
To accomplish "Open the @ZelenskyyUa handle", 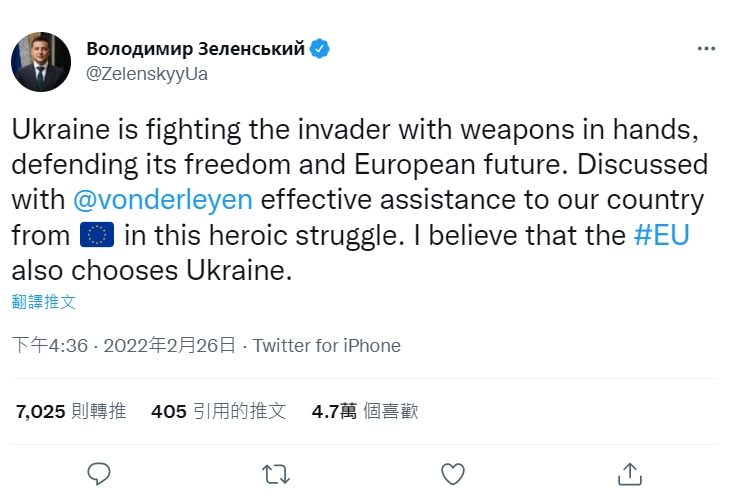I will (x=147, y=73).
